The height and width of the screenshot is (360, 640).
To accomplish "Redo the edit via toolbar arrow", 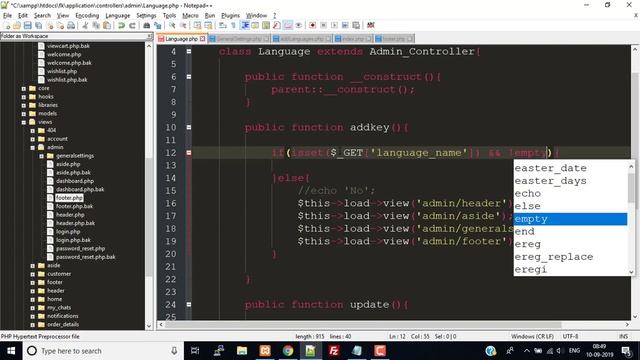I will point(132,25).
